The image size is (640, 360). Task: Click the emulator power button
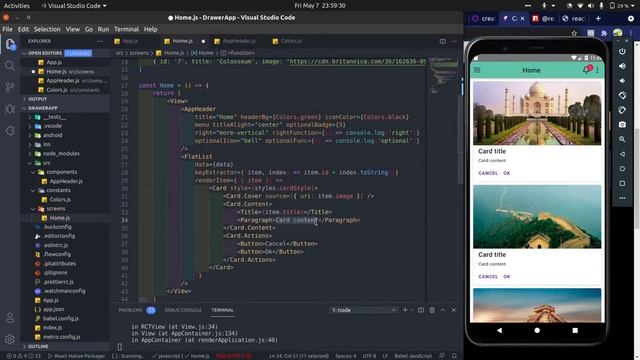622,51
